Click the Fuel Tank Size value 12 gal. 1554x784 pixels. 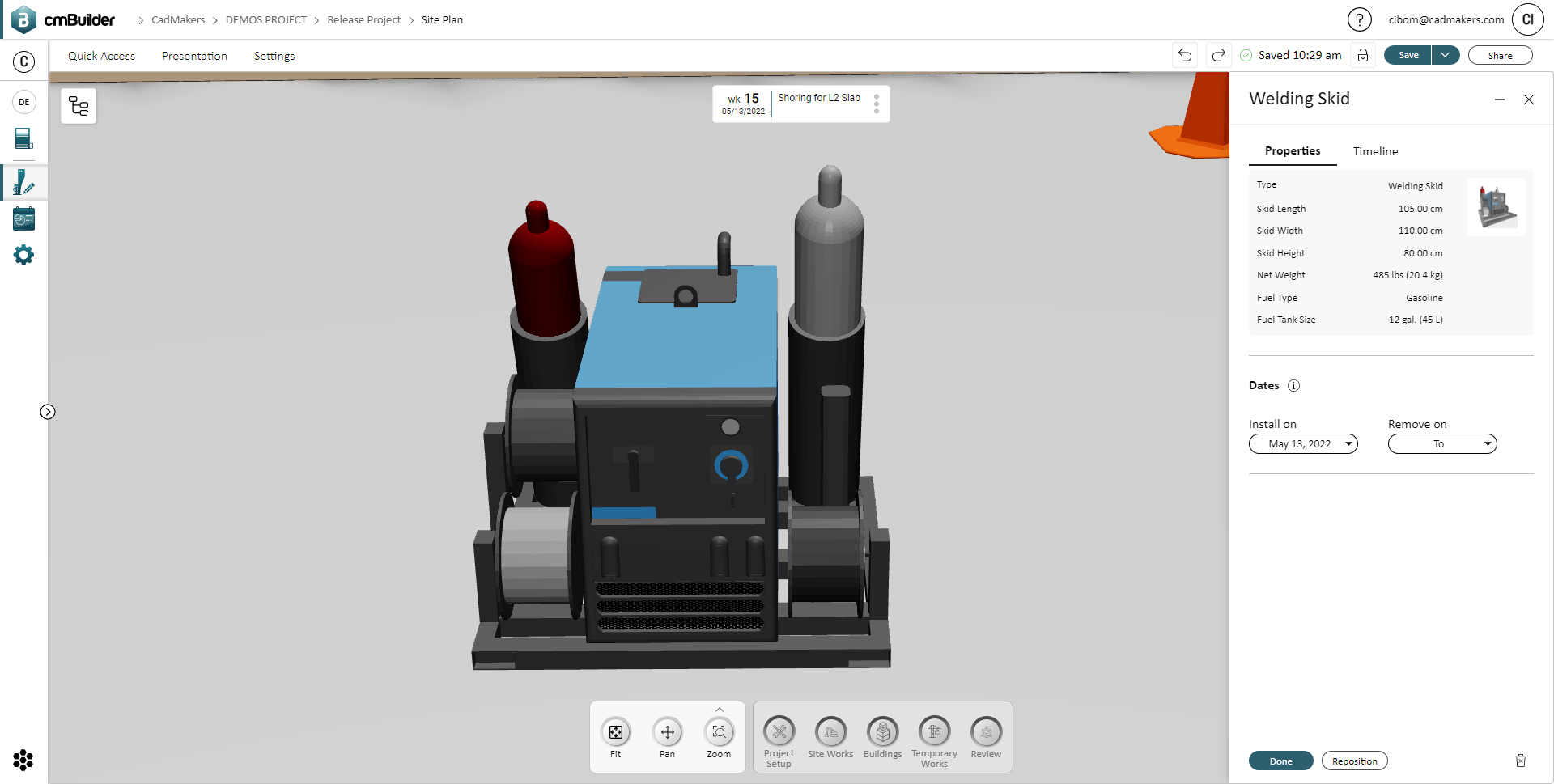click(1416, 320)
